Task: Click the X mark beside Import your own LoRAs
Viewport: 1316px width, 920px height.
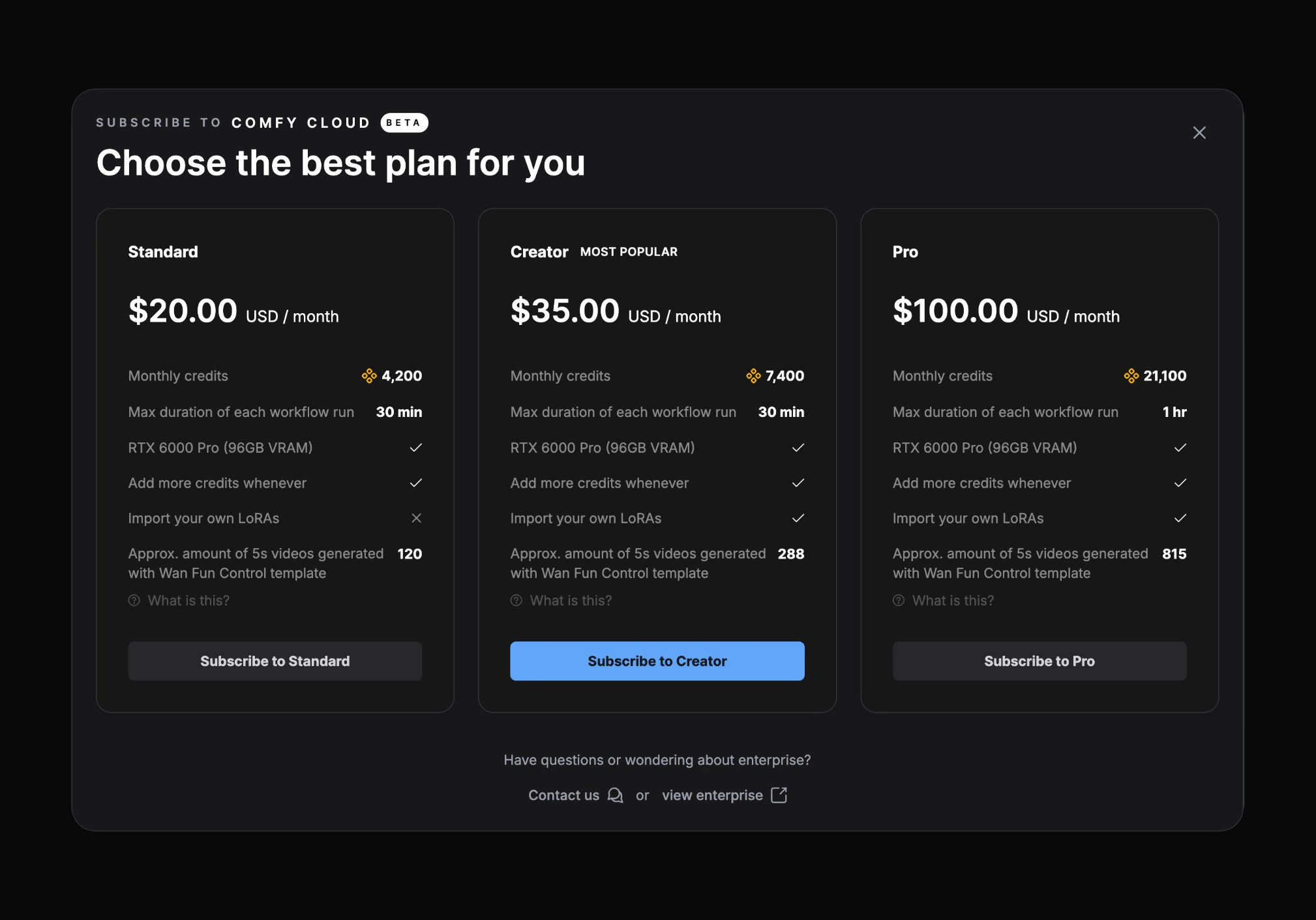Action: pyautogui.click(x=417, y=518)
